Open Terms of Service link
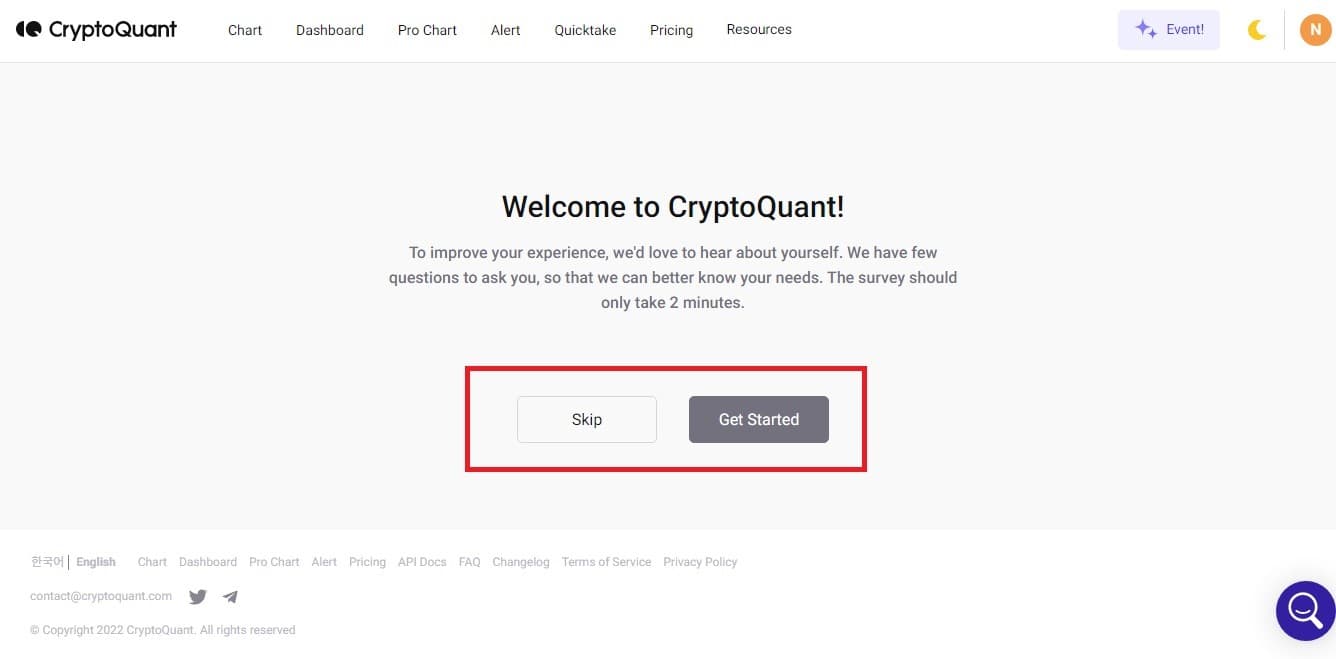Image resolution: width=1336 pixels, height=659 pixels. point(606,562)
